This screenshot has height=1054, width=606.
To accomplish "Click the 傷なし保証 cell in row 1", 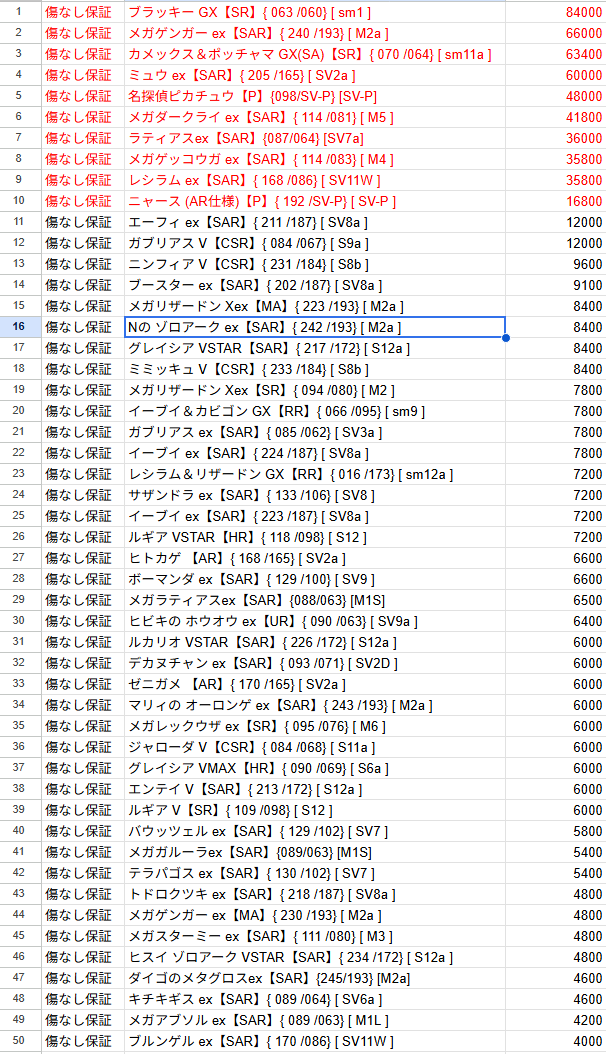I will tap(83, 12).
